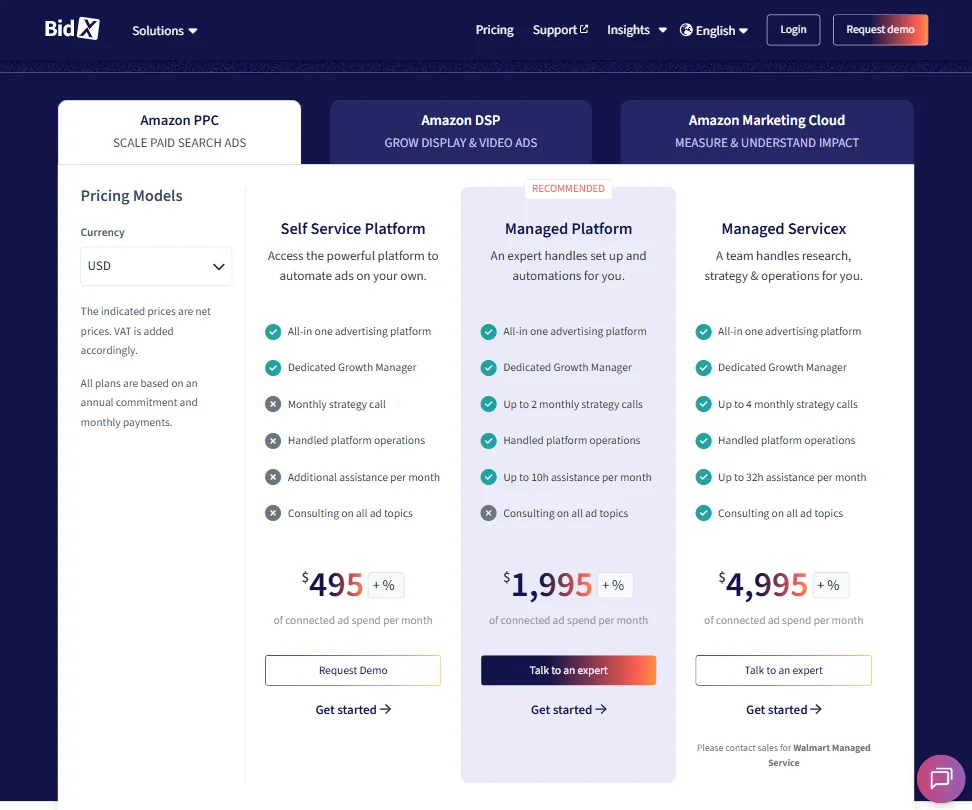This screenshot has height=810, width=972.
Task: Click Request demo in the header
Action: [x=880, y=30]
